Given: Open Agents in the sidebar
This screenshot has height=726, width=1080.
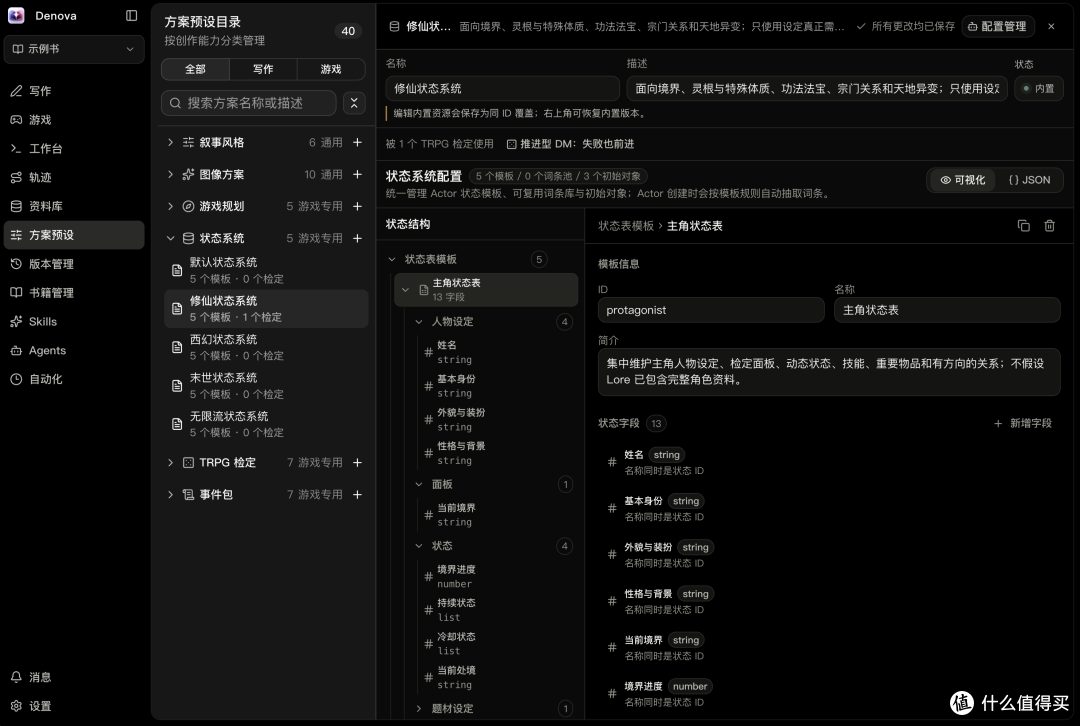Looking at the screenshot, I should [x=74, y=351].
